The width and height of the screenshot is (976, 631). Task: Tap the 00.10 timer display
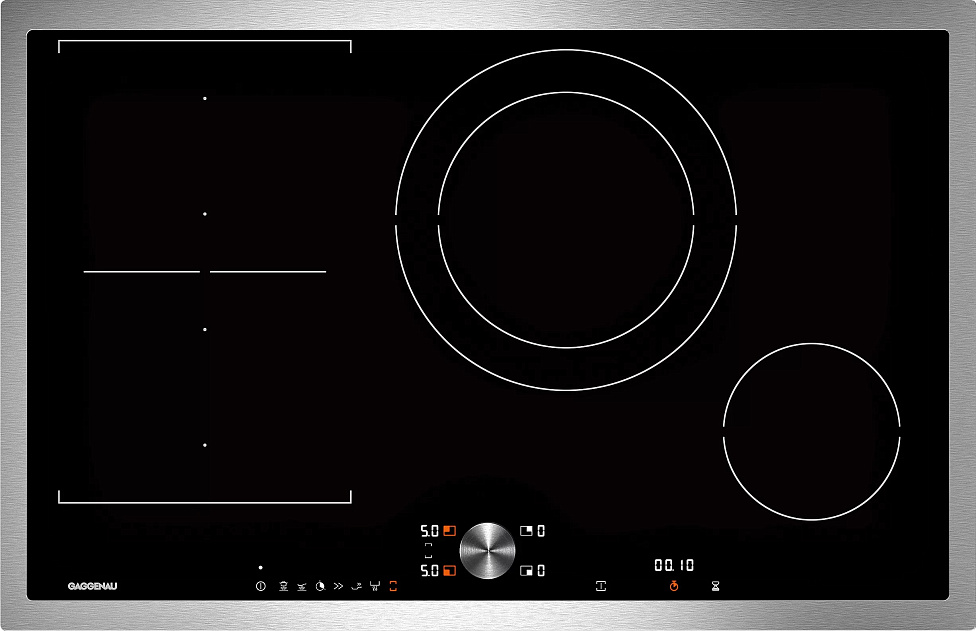tap(674, 565)
